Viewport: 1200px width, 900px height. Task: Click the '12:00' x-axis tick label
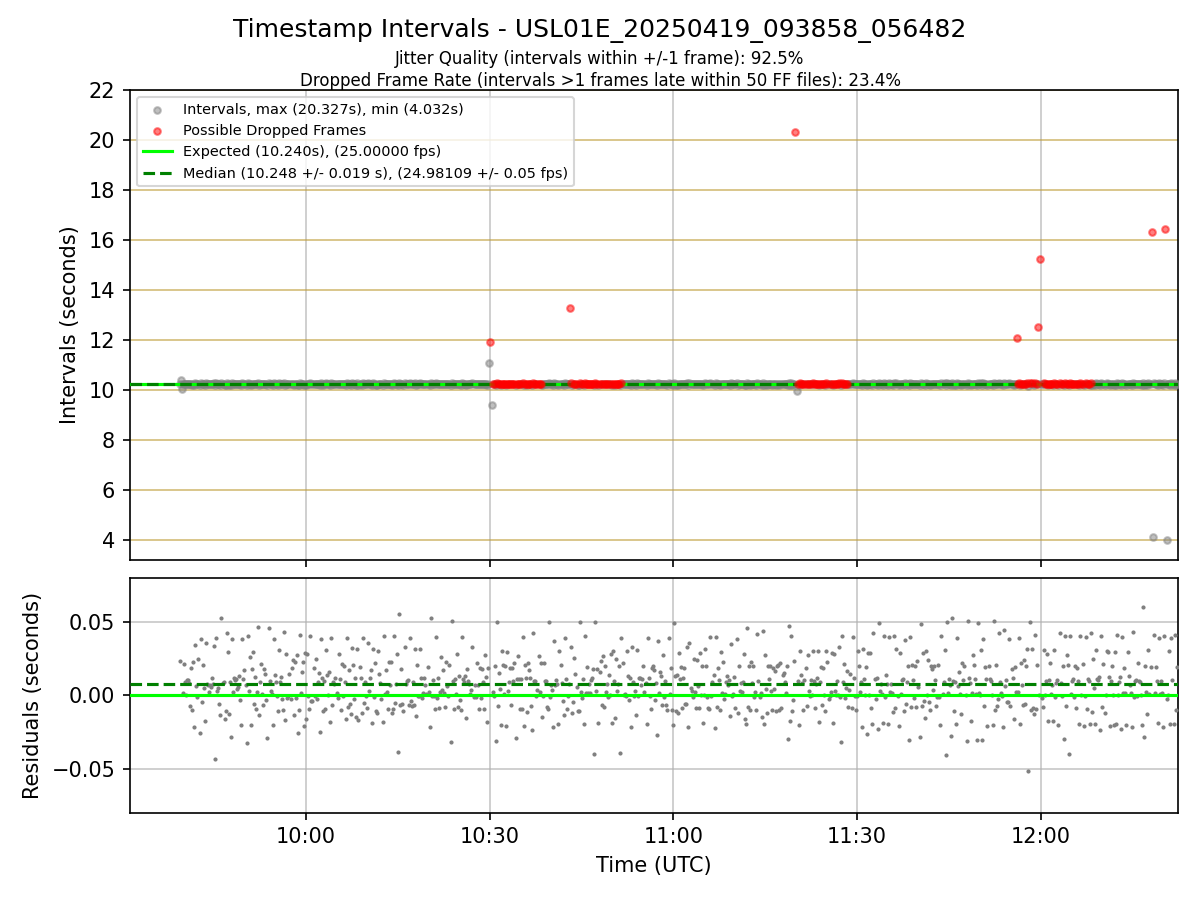click(x=1041, y=836)
